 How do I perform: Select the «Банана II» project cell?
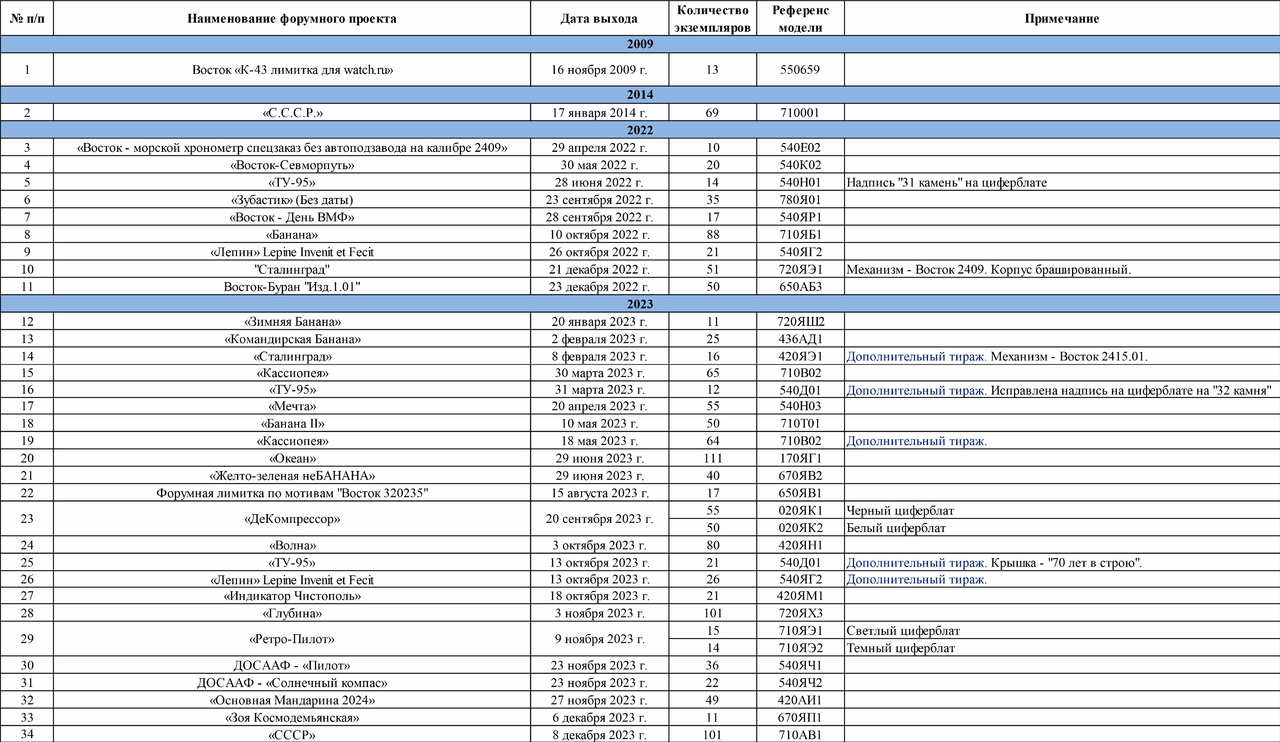292,426
